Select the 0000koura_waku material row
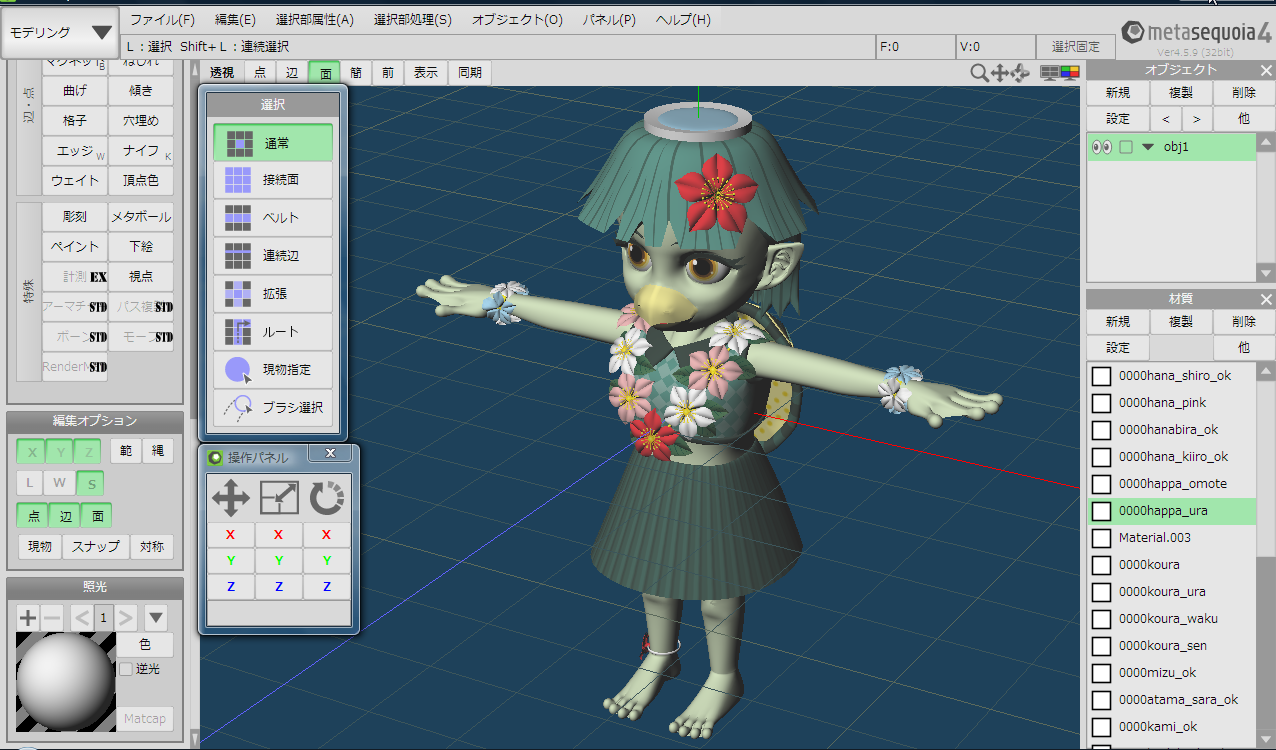This screenshot has width=1276, height=750. click(1168, 619)
